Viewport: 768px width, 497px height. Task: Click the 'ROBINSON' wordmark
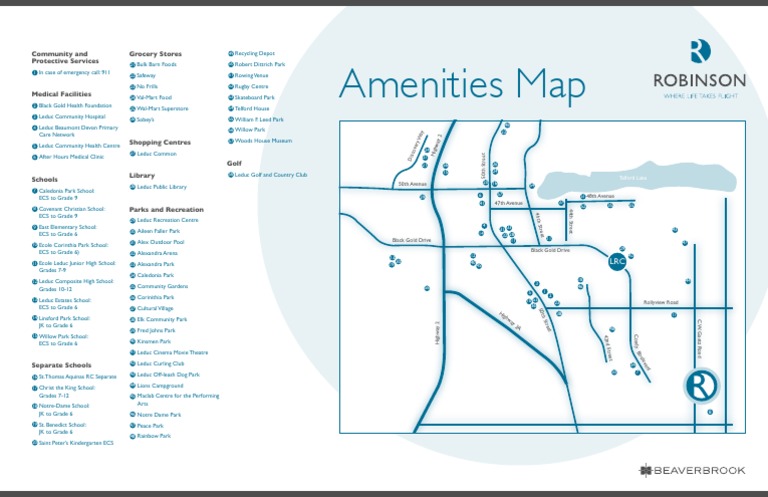pyautogui.click(x=700, y=80)
